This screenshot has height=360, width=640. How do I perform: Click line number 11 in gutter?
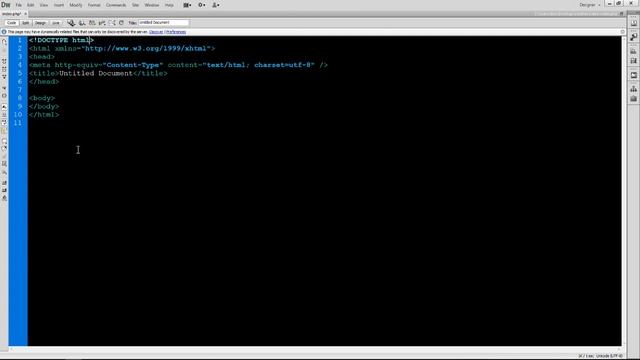[x=18, y=123]
